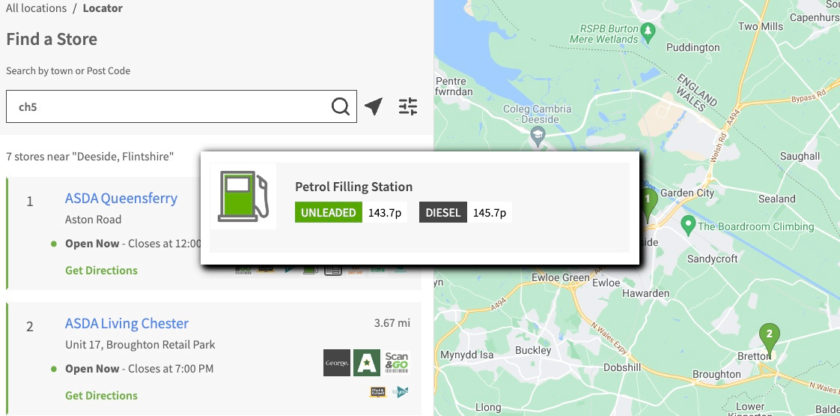Click the Buckley label on the map
This screenshot has width=840, height=416.
pyautogui.click(x=533, y=351)
